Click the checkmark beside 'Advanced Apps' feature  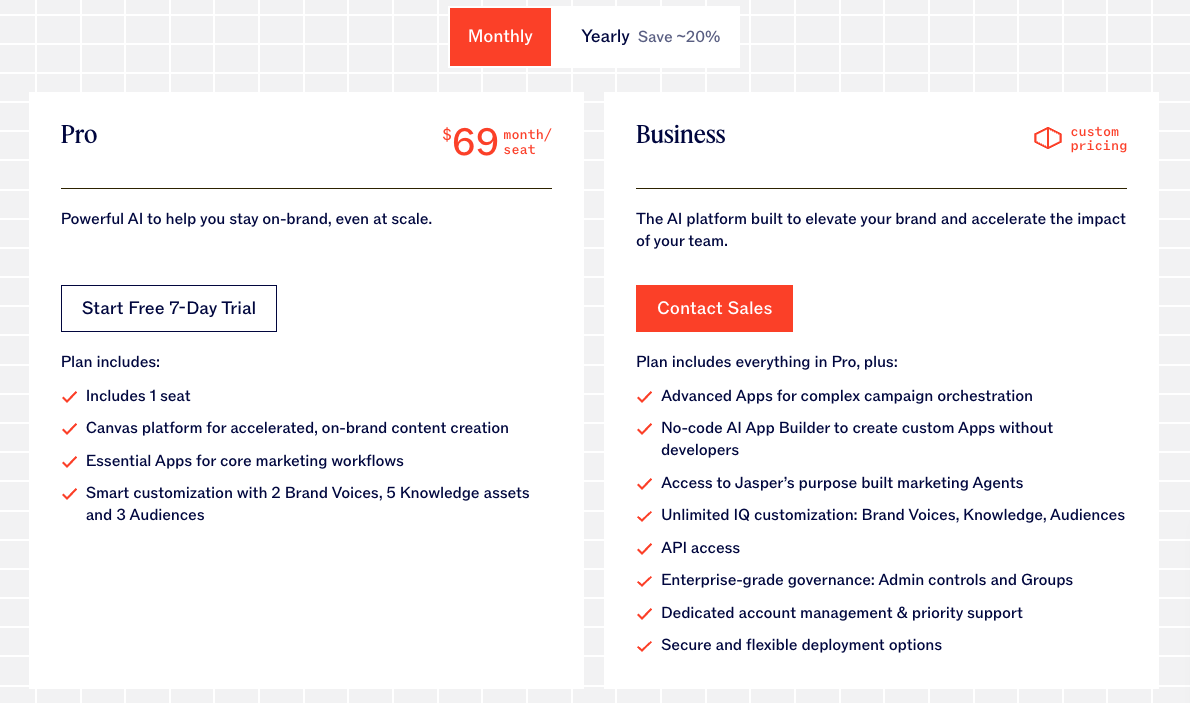tap(645, 397)
